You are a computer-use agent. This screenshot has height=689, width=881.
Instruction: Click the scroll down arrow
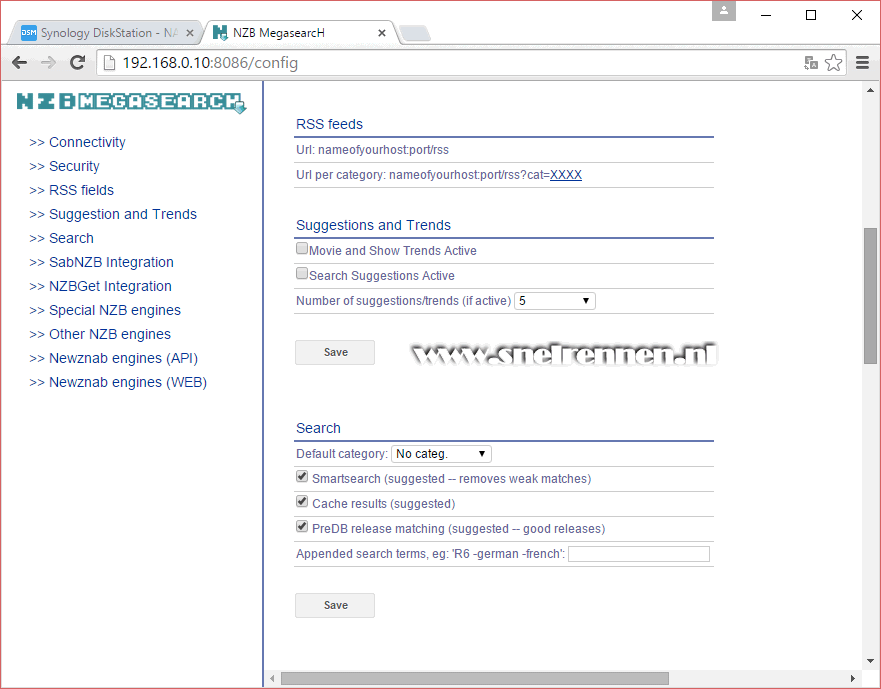pos(870,661)
